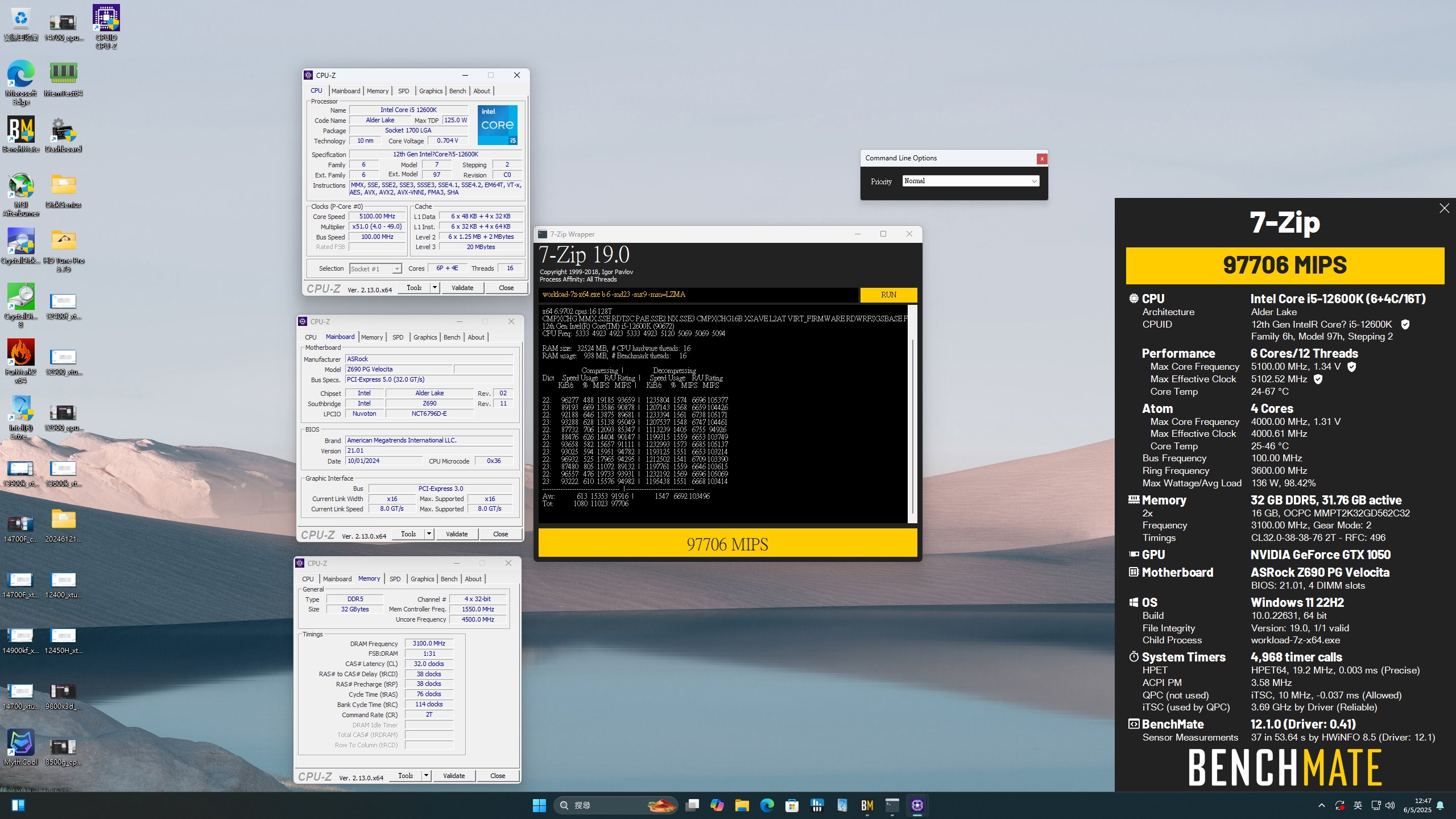The height and width of the screenshot is (819, 1456).
Task: Select the Mainboard tab in top CPU-Z window
Action: 346,91
